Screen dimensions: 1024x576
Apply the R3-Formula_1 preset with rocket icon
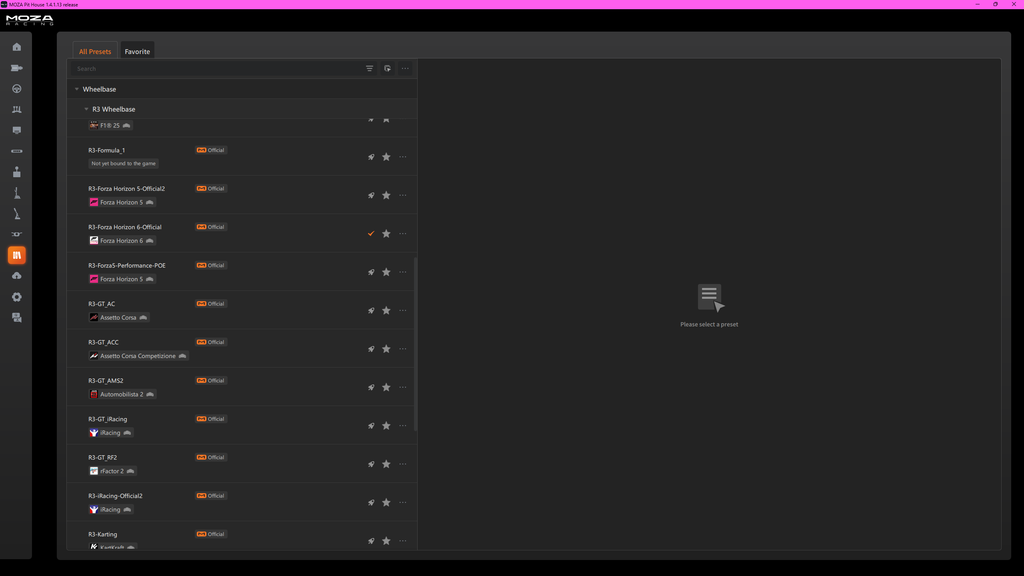click(371, 157)
